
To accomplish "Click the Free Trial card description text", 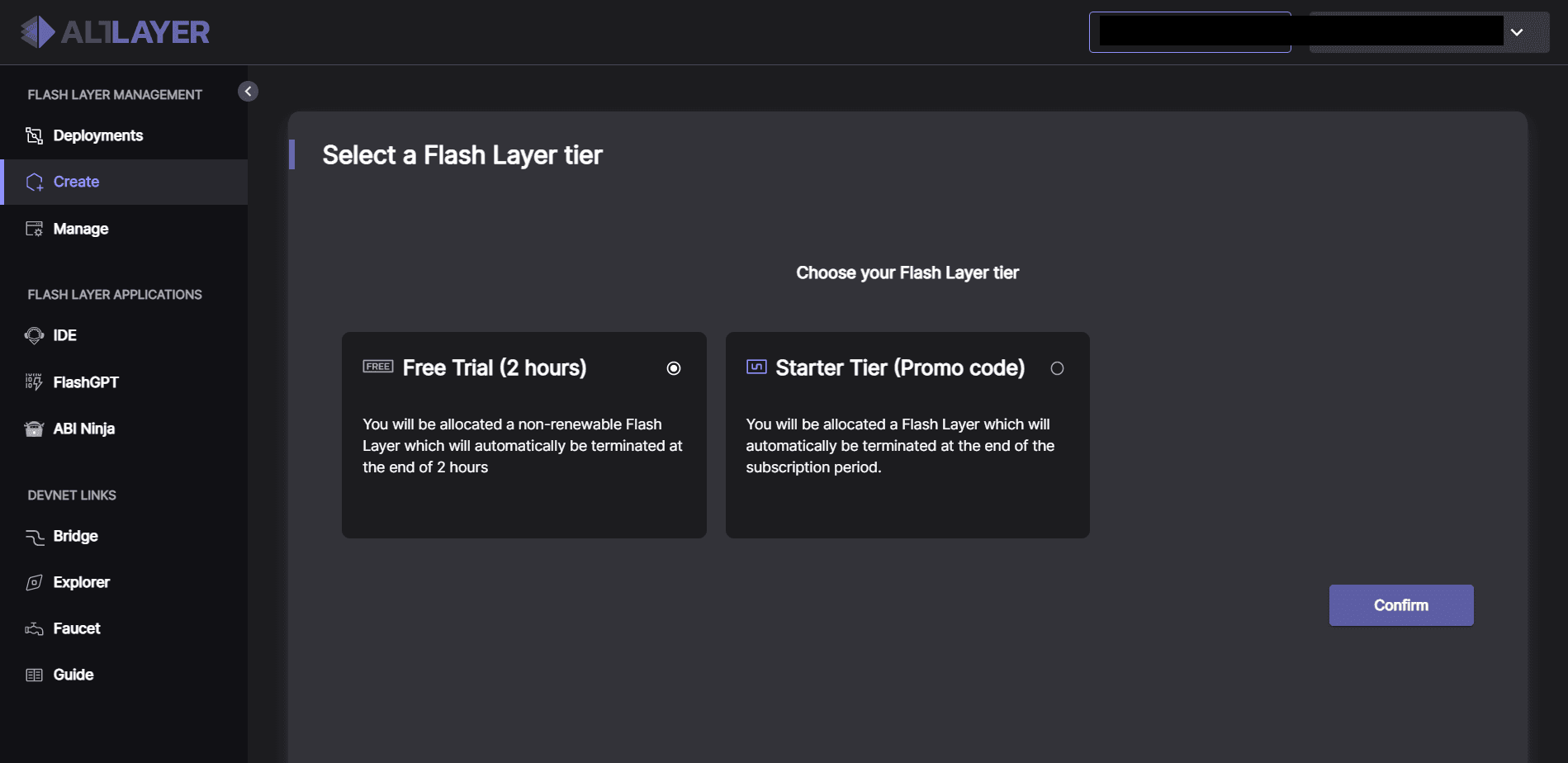I will pyautogui.click(x=523, y=446).
